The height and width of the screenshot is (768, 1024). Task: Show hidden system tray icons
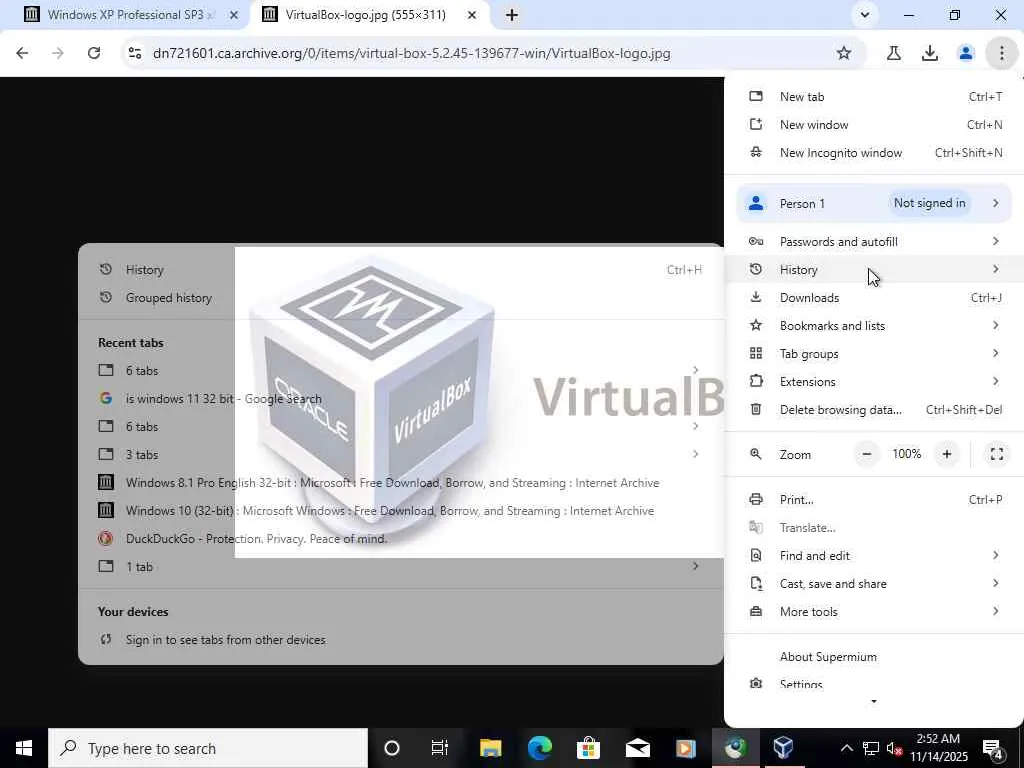tap(846, 748)
